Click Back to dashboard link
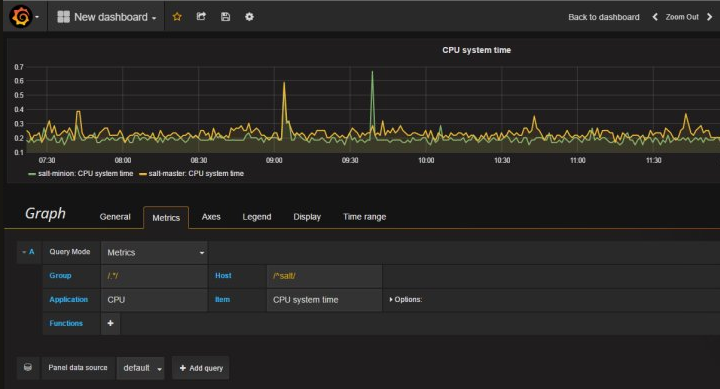The width and height of the screenshot is (720, 389). [603, 17]
